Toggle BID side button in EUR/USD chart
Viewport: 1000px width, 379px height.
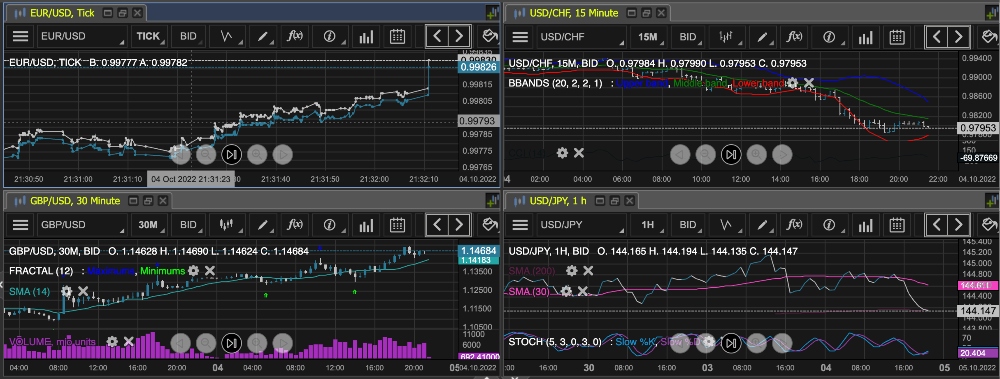pyautogui.click(x=188, y=36)
